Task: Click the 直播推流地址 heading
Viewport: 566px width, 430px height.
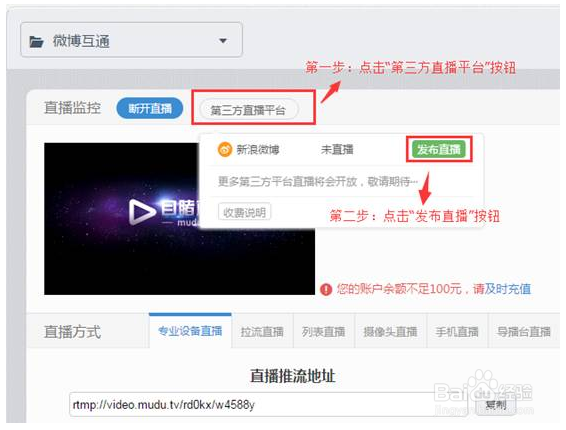Action: click(293, 376)
